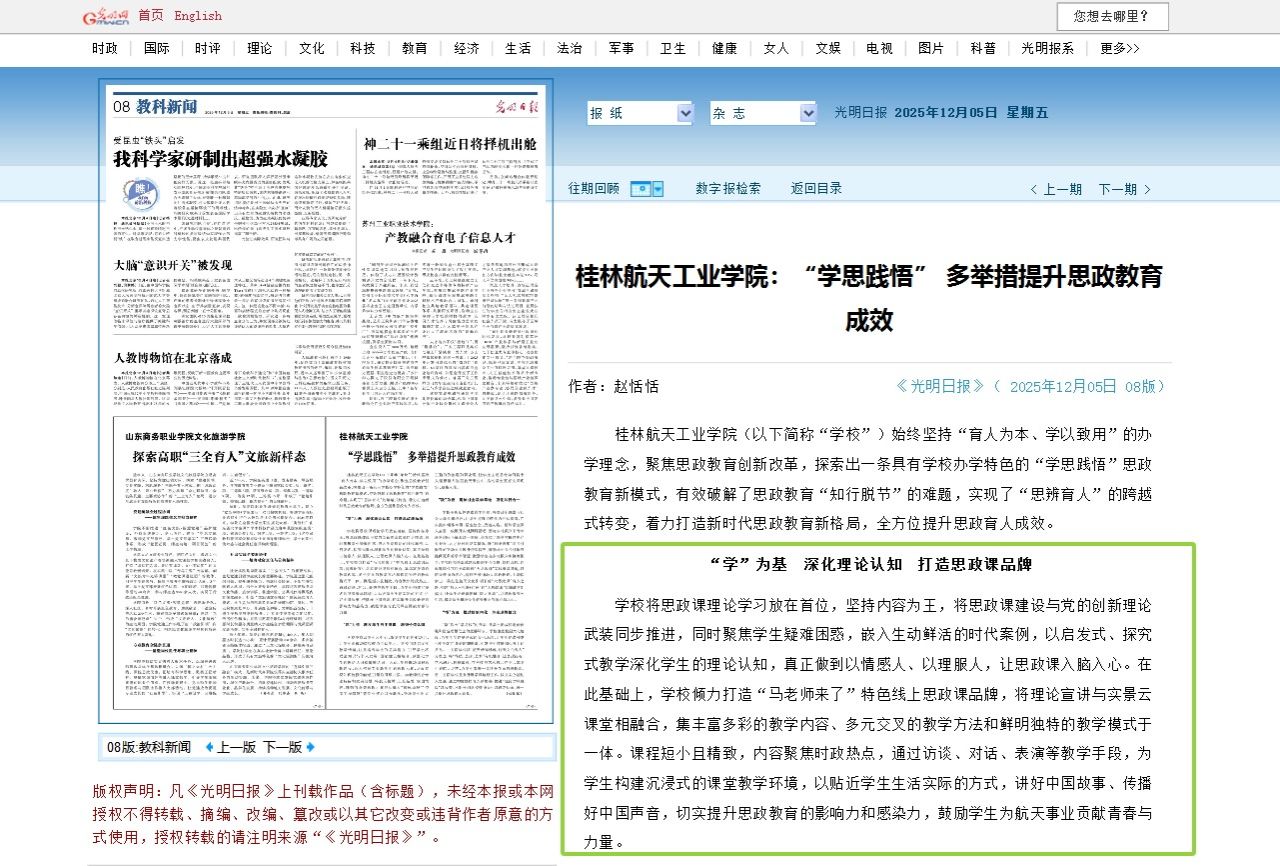Open the 光明报系 menu item

[1047, 48]
